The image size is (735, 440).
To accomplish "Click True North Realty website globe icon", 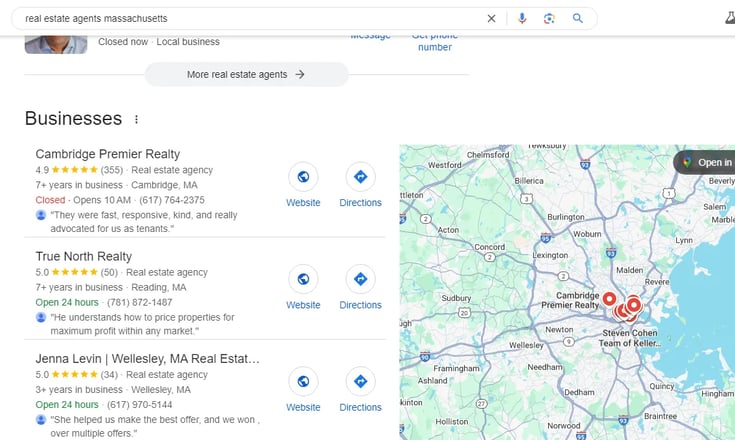I will (303, 279).
